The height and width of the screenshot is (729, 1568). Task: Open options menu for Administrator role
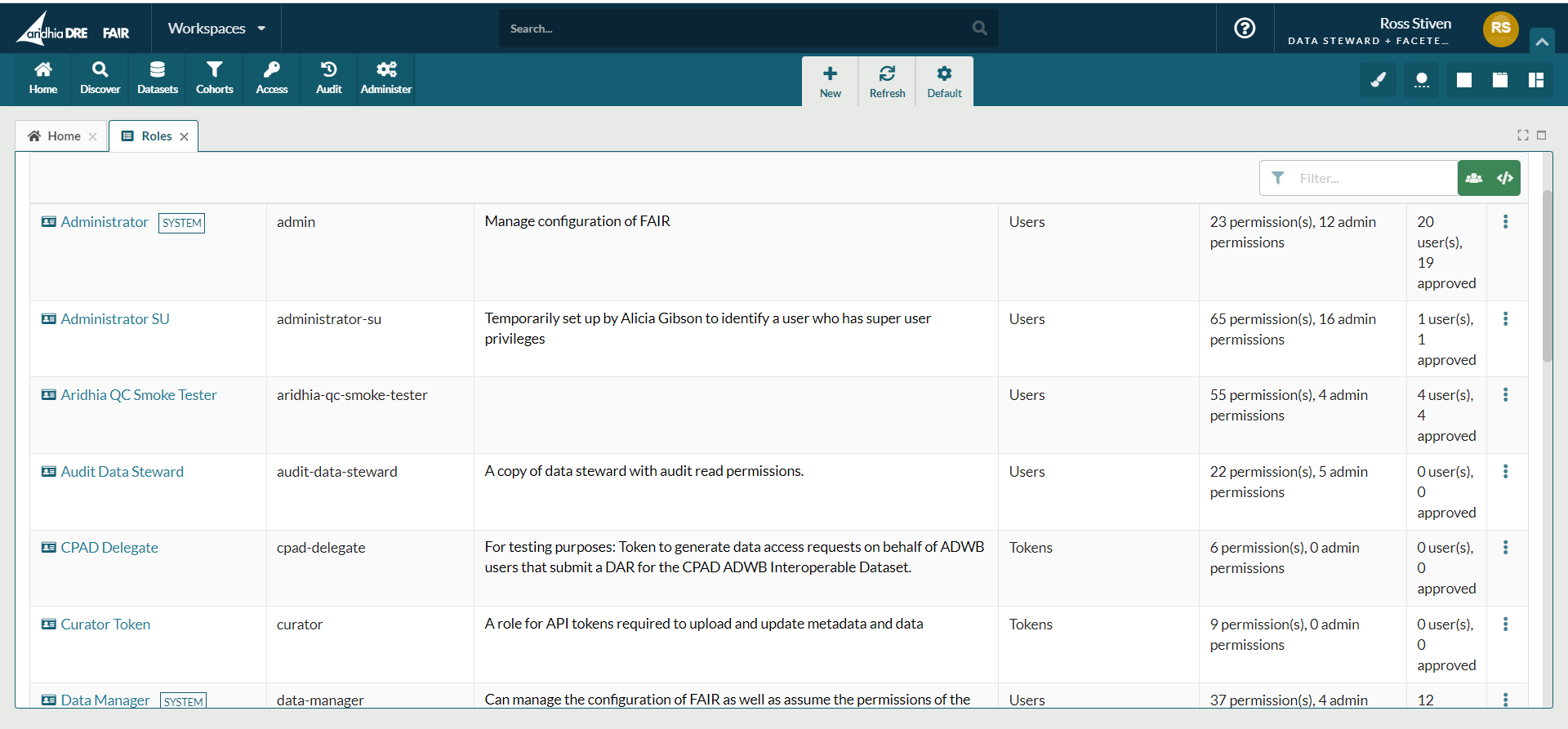tap(1505, 222)
